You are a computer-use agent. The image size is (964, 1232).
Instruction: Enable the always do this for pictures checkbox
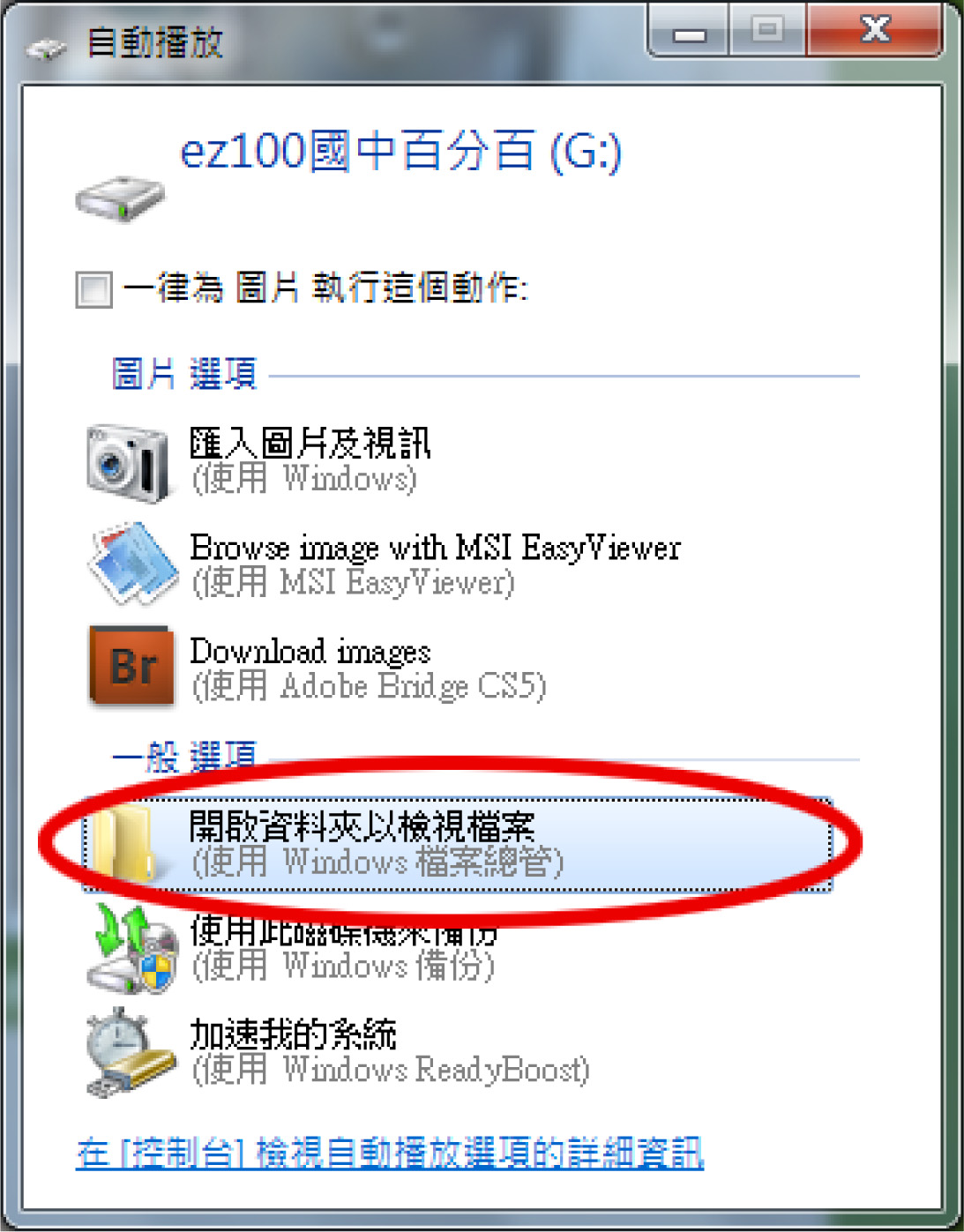coord(93,289)
